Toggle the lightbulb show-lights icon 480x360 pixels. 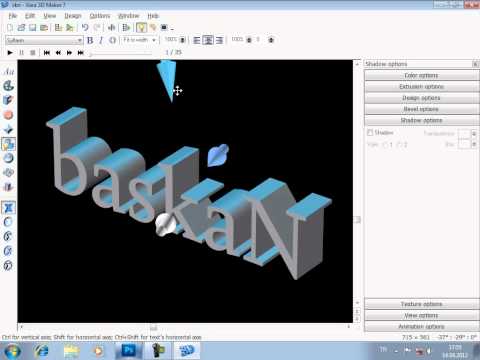click(141, 28)
